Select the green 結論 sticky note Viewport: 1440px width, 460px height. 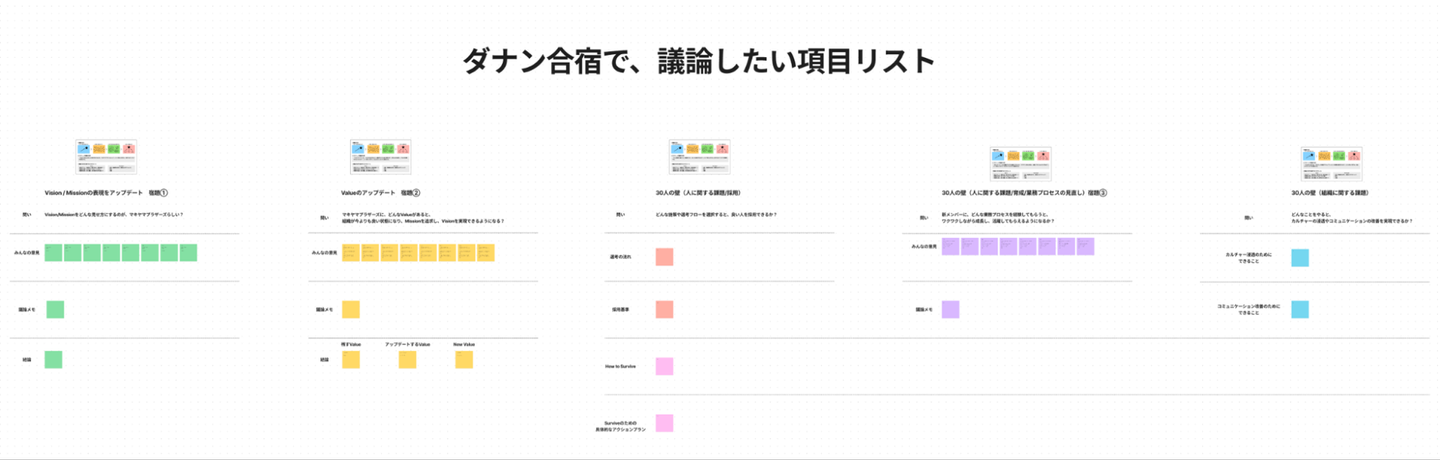coord(54,358)
